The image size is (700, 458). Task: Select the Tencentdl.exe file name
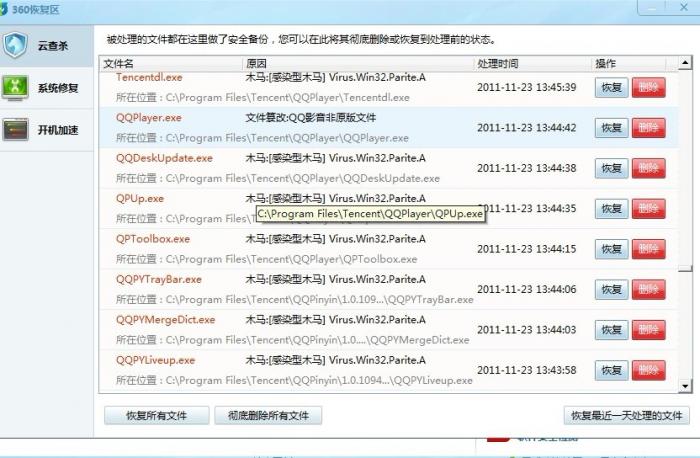coord(149,77)
